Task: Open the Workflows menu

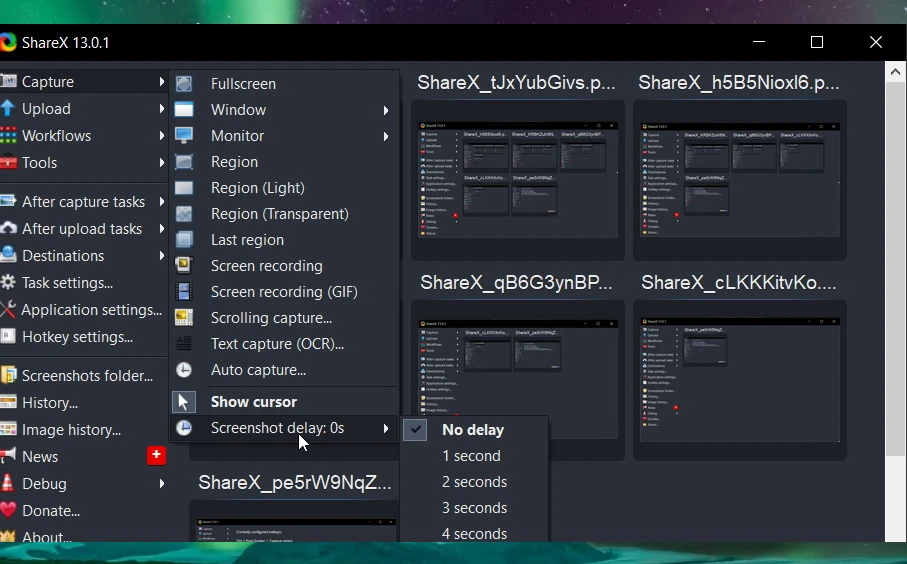Action: (56, 136)
